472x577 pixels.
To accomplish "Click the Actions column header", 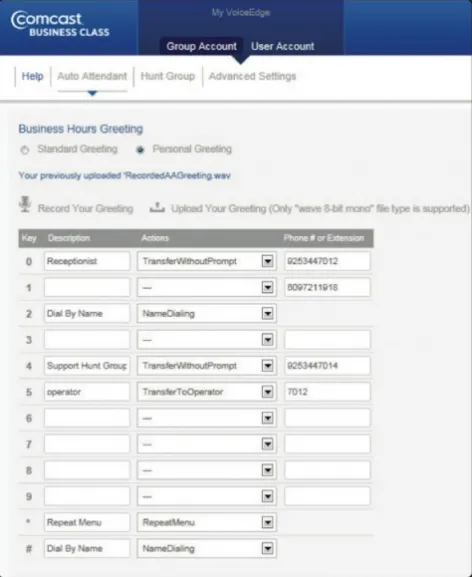I will (x=155, y=238).
